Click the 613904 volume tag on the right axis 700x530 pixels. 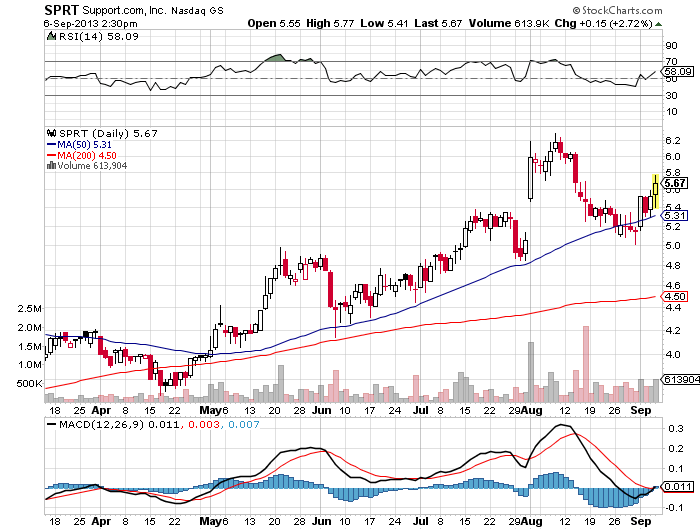point(680,380)
